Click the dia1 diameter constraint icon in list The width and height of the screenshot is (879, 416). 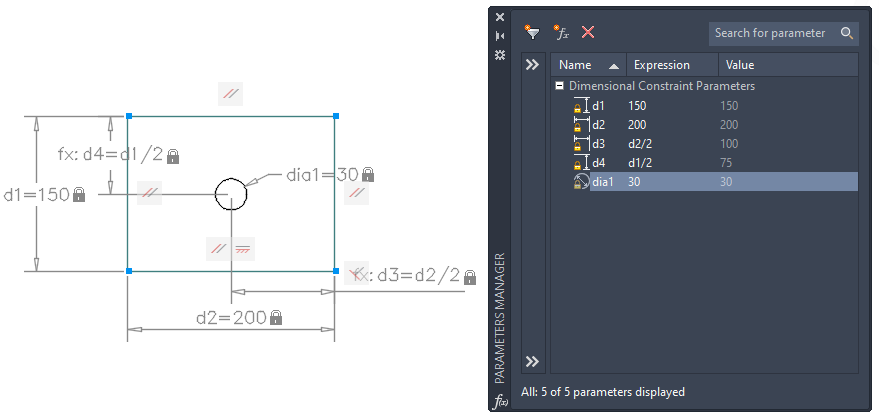point(582,182)
